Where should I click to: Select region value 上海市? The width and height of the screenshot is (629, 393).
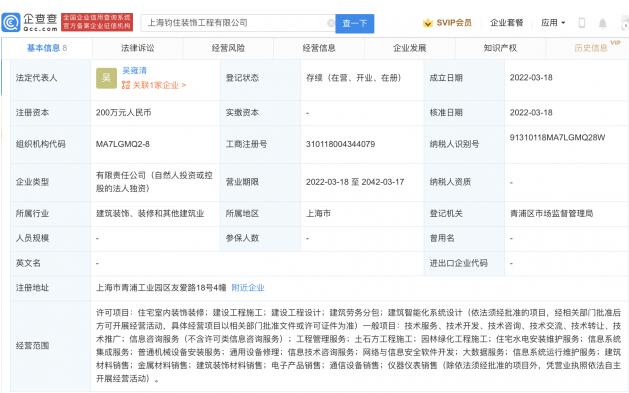click(318, 213)
